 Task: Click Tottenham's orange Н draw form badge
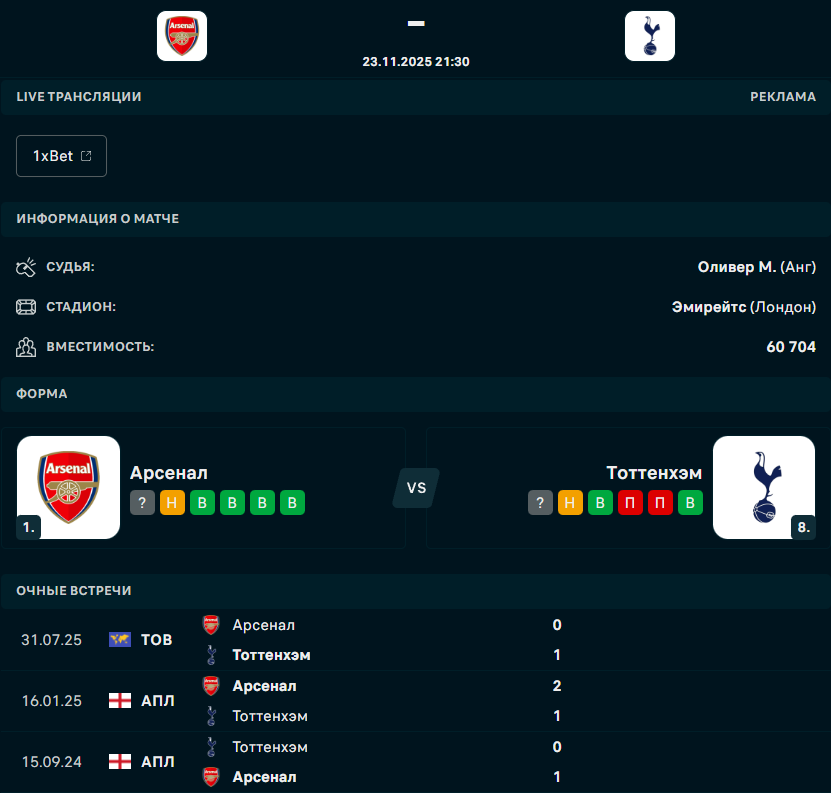(570, 503)
